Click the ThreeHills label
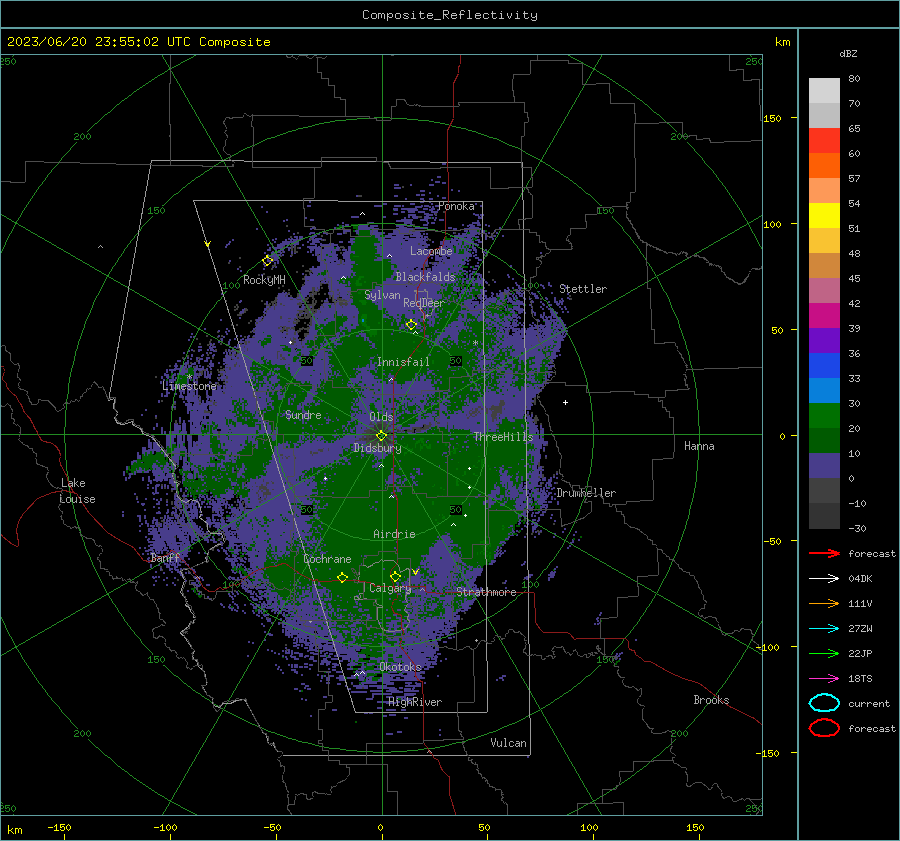The height and width of the screenshot is (841, 900). (503, 437)
